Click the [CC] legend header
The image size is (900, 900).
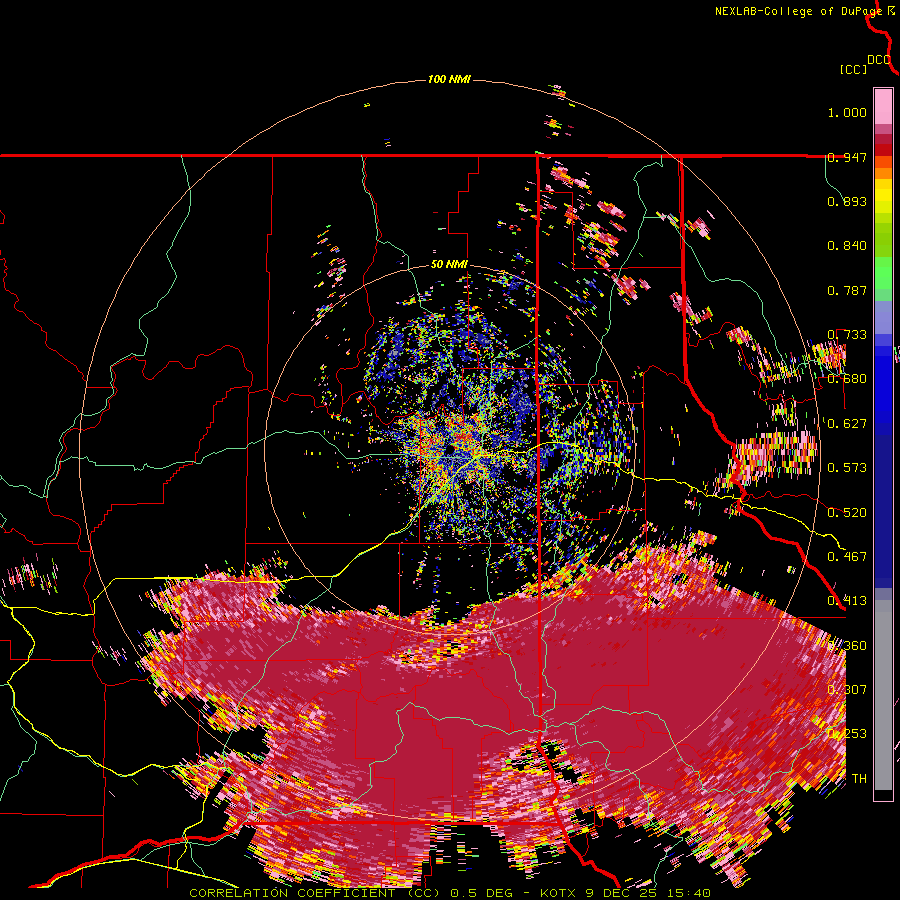[x=853, y=69]
